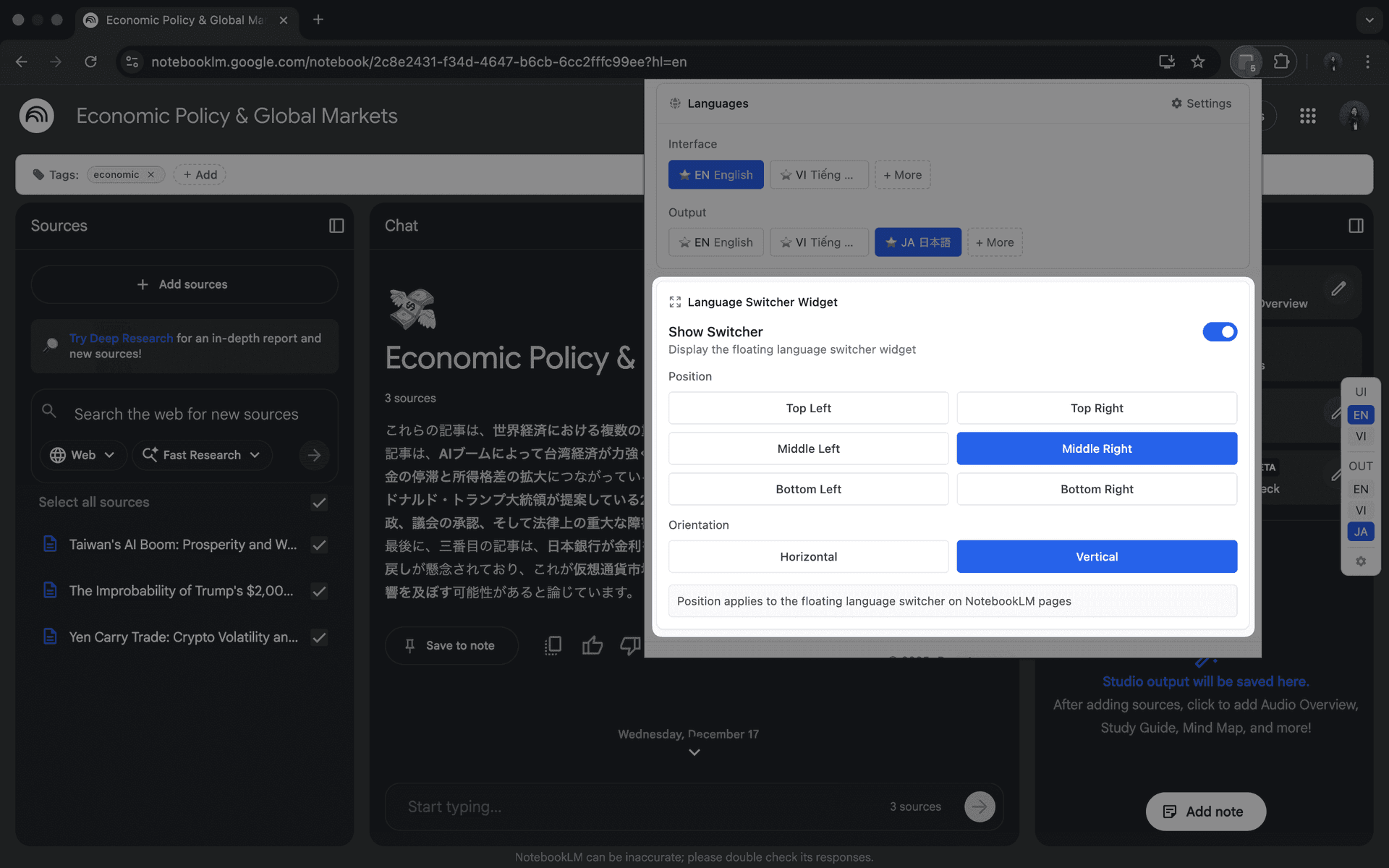Open the Web source type dropdown
Screen dimensions: 1389x868
tap(82, 455)
